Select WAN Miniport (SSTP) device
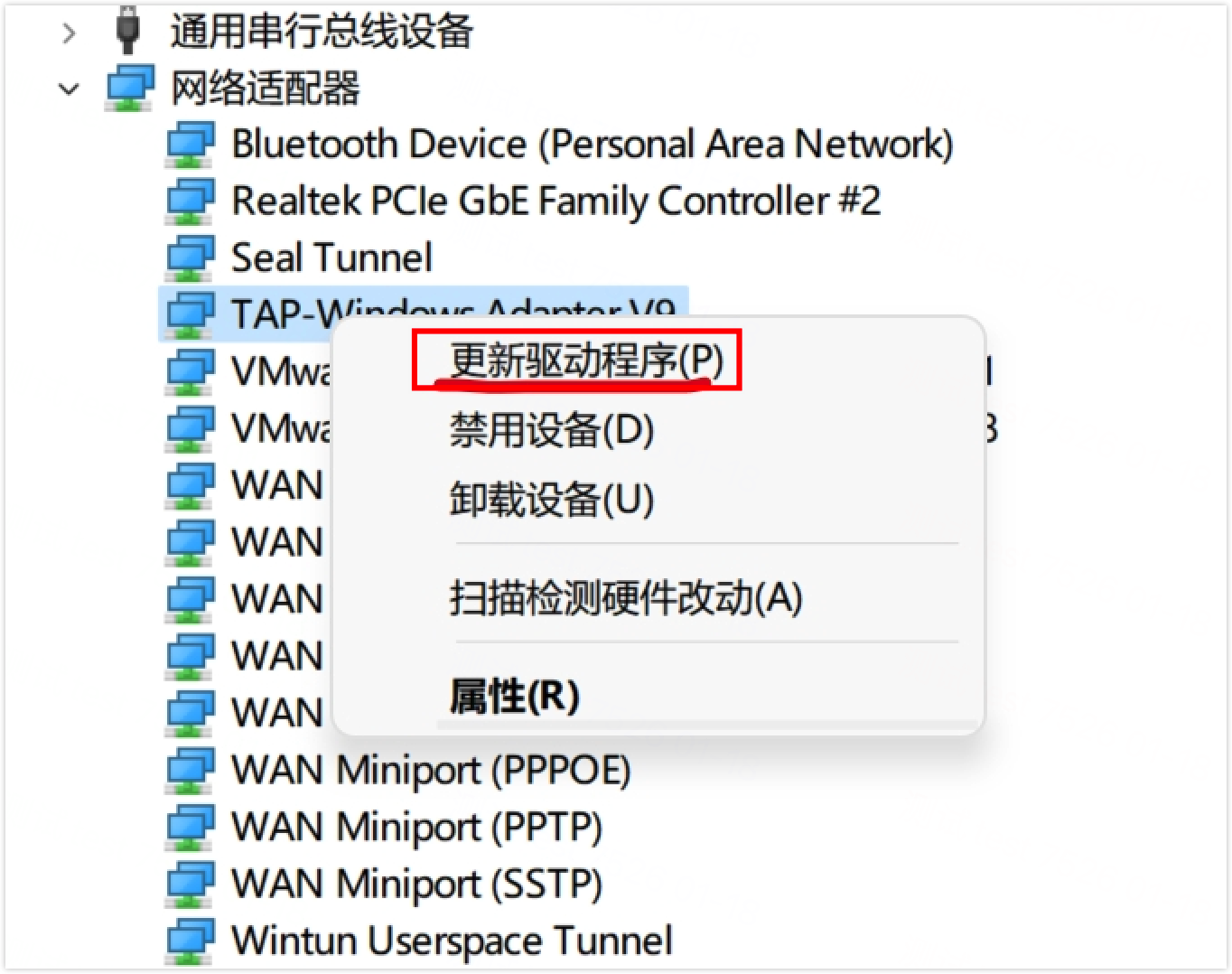 point(417,885)
